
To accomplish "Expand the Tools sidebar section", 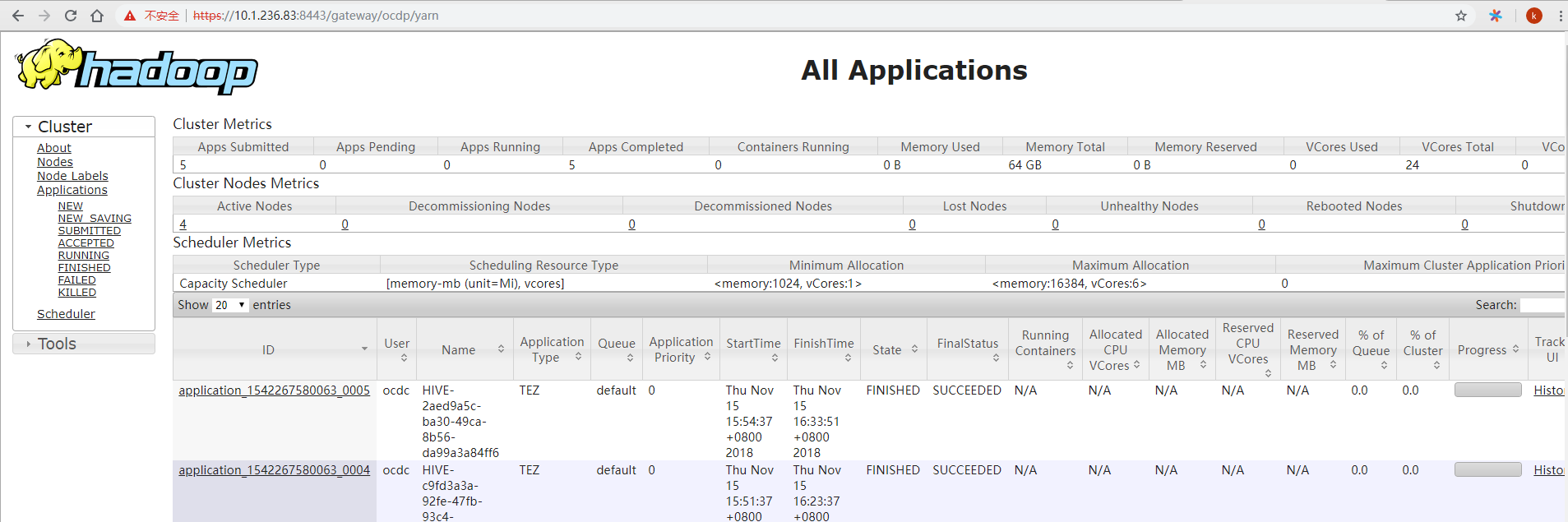I will [84, 344].
